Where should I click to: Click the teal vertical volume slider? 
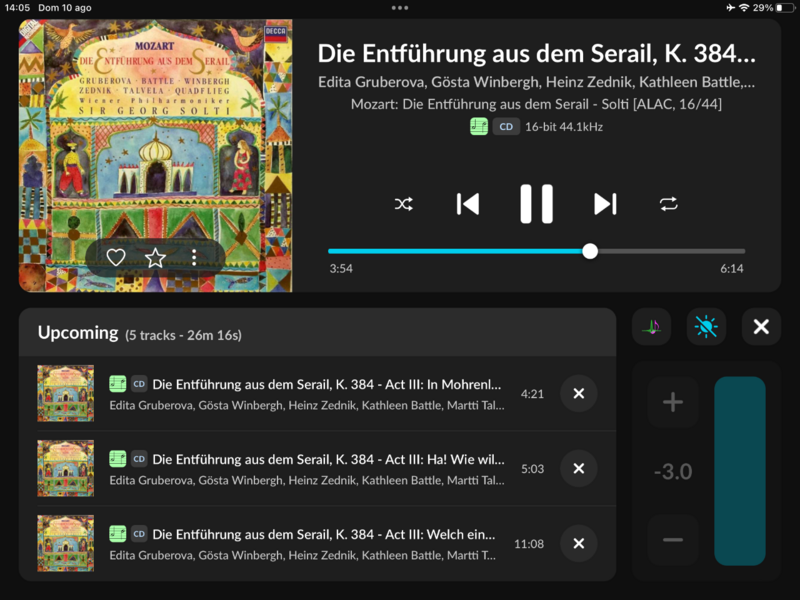click(x=740, y=470)
